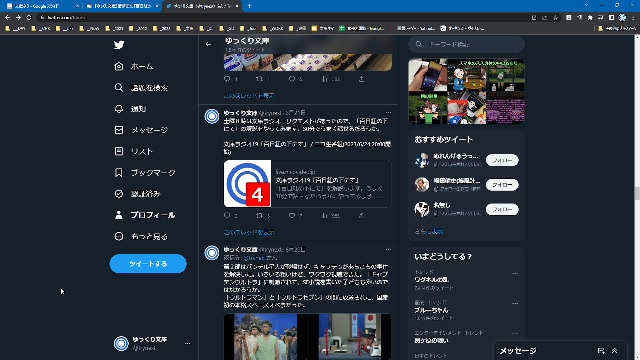The height and width of the screenshot is (360, 640).
Task: Like the 文庫ラジオ link card tweet
Action: tap(292, 215)
